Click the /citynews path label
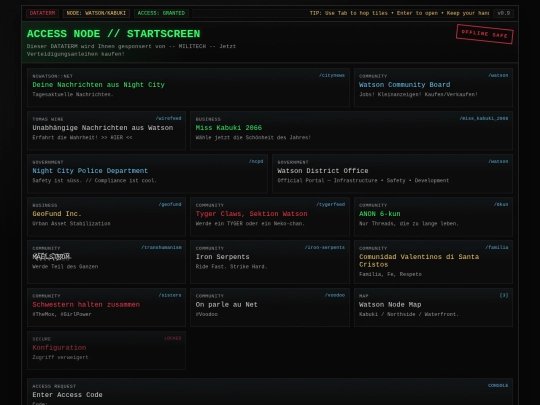Image resolution: width=540 pixels, height=405 pixels. (332, 75)
